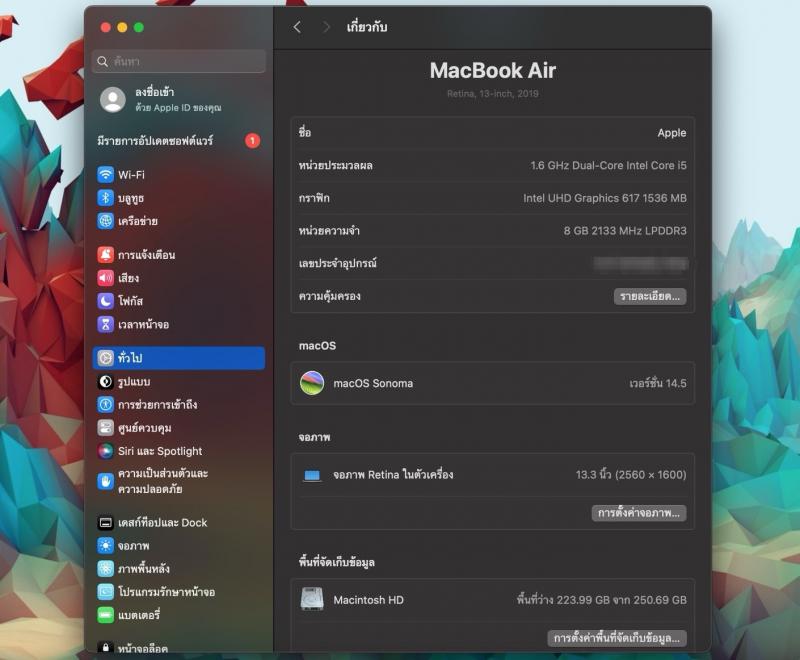Open Accessibility (การช่วยการเข้าถึง) icon
800x660 pixels.
106,404
